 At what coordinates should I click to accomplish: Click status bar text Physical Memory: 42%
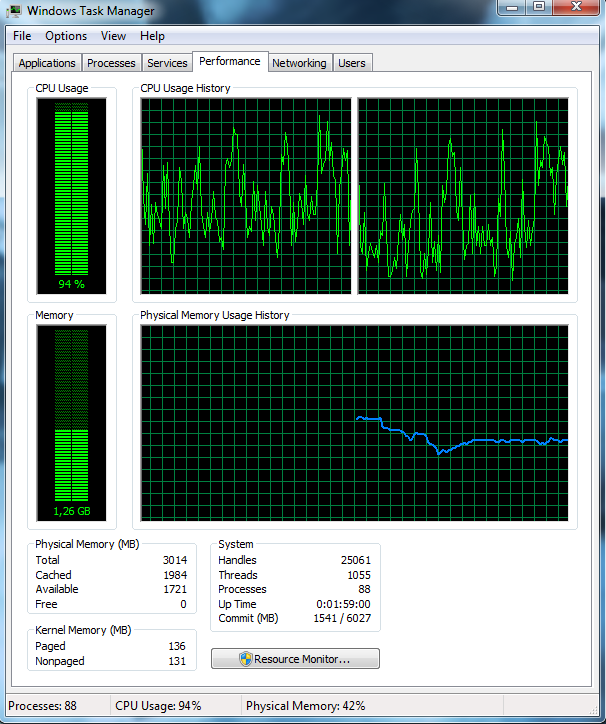point(306,706)
